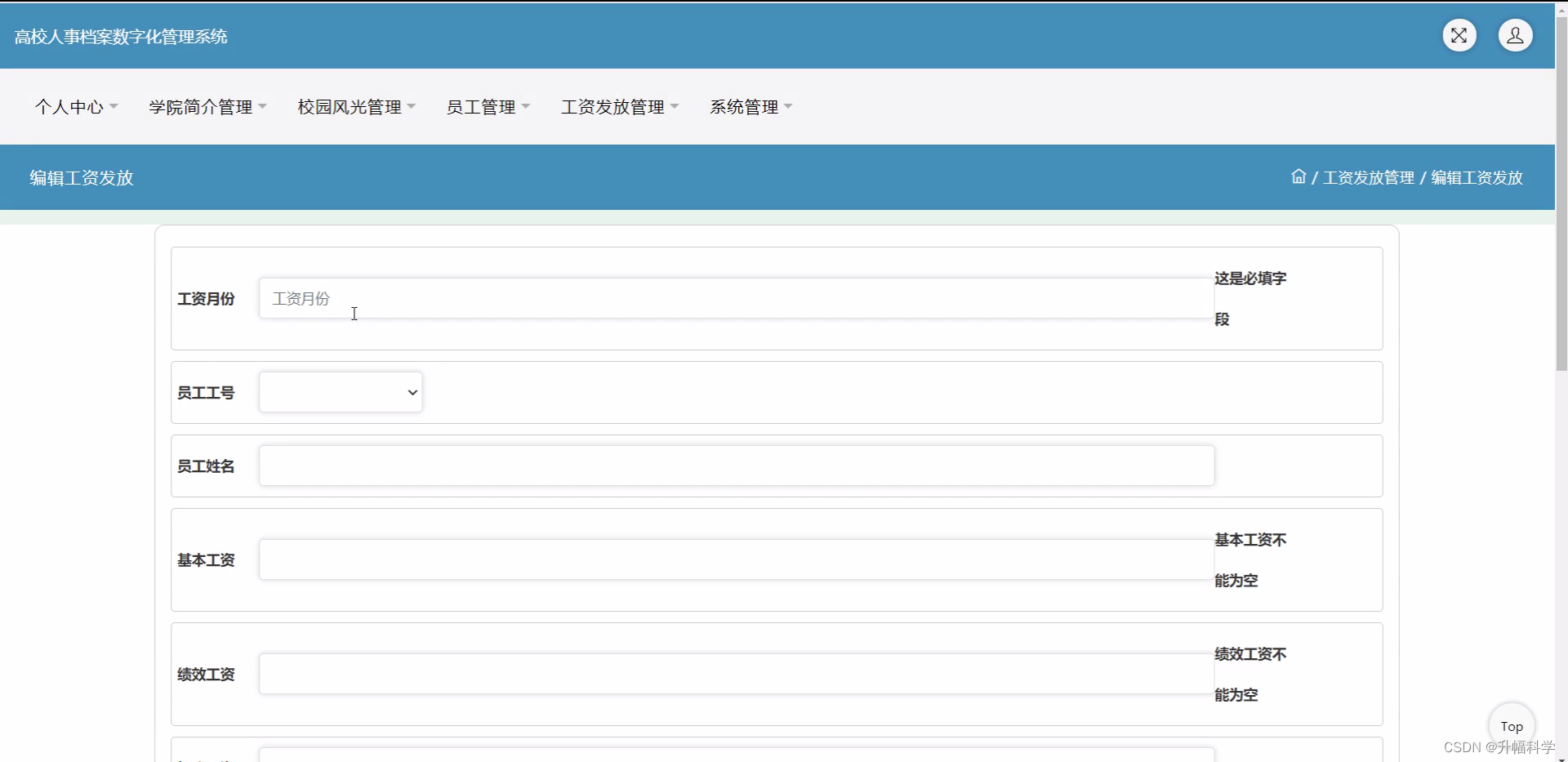Click the 编辑工资发放 page heading banner
Viewport: 1568px width, 762px height.
point(80,177)
